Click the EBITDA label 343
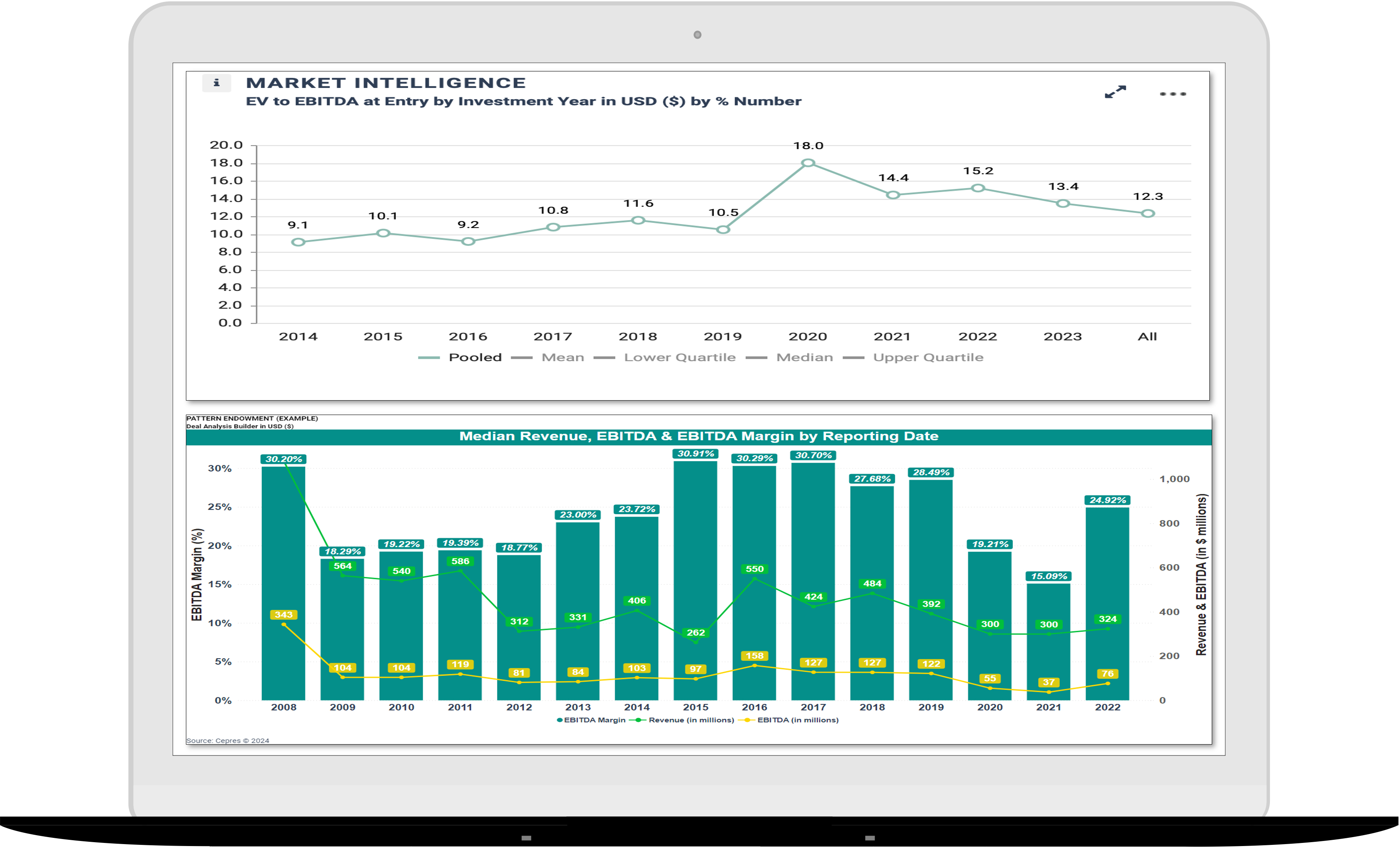Image resolution: width=1400 pixels, height=848 pixels. pyautogui.click(x=284, y=615)
